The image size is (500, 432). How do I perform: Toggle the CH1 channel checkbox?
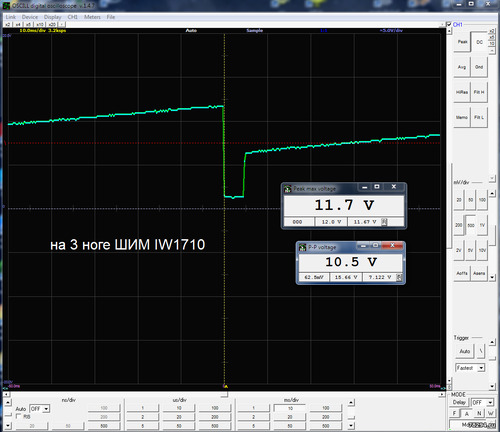[449, 24]
